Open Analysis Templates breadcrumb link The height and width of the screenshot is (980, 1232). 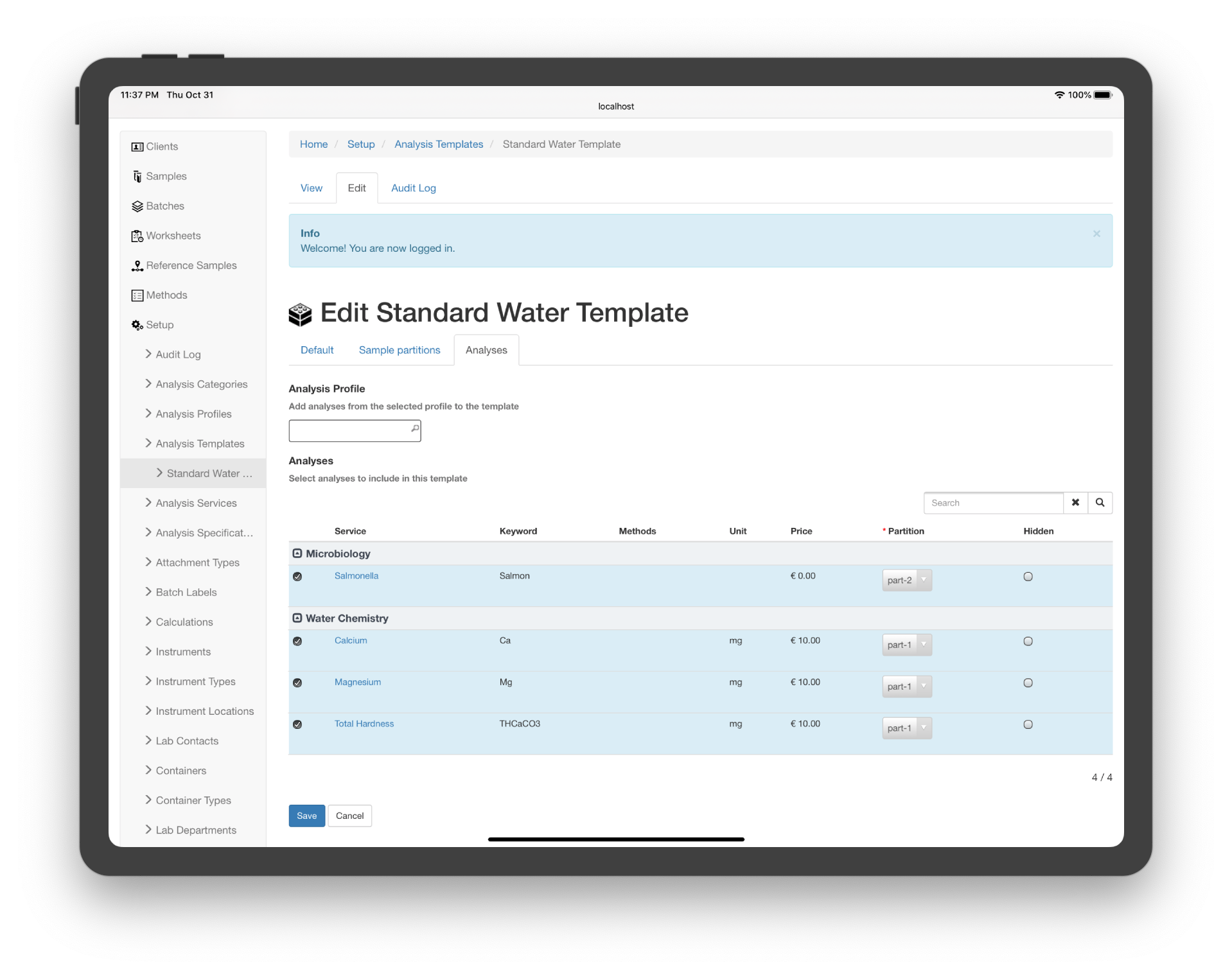pos(438,144)
